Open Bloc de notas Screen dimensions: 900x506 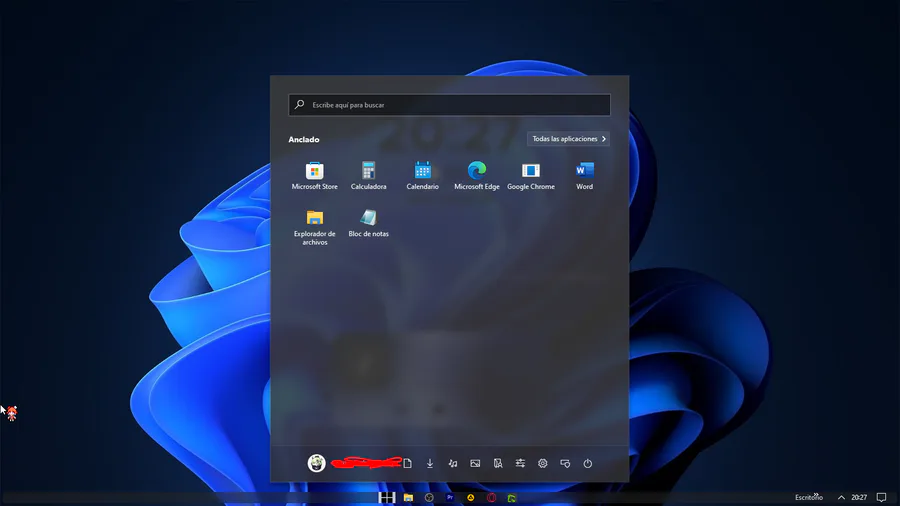click(368, 223)
